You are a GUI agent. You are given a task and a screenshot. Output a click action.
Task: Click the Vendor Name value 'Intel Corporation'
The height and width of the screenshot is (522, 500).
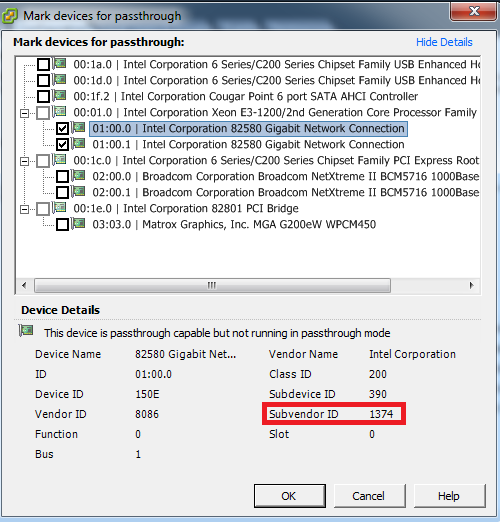(x=412, y=354)
